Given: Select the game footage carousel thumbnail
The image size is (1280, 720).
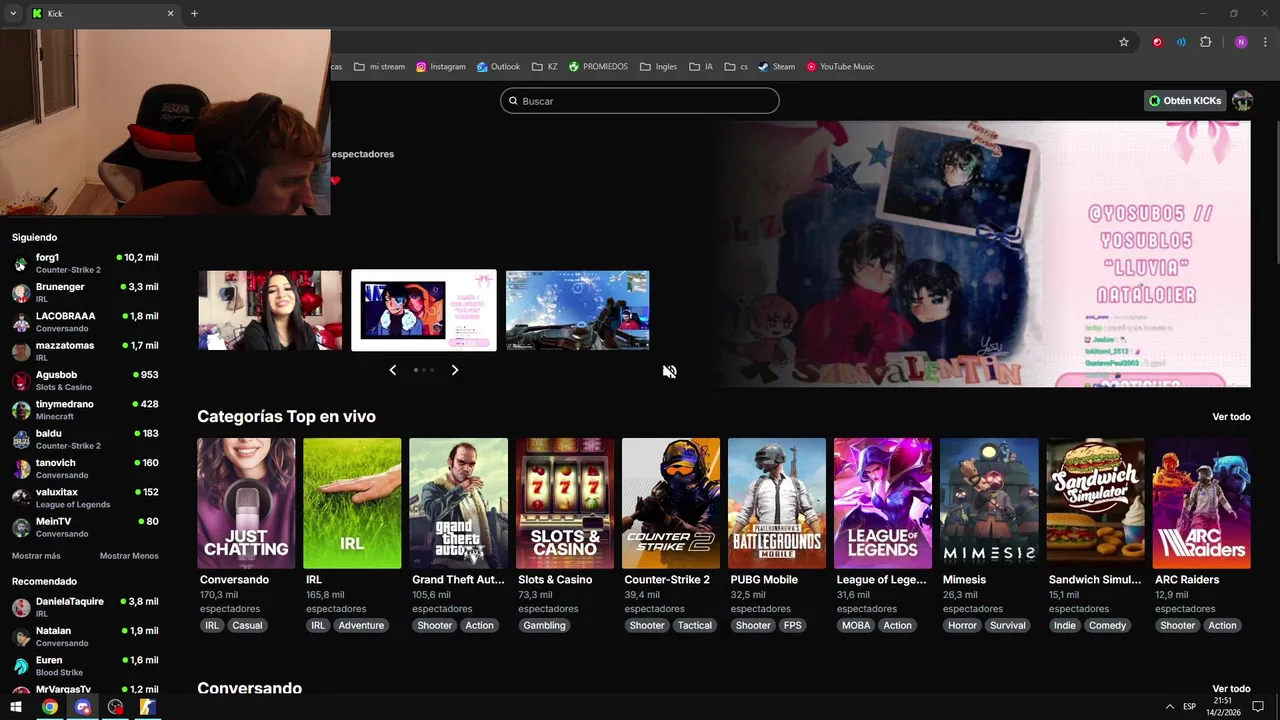Looking at the screenshot, I should [x=578, y=310].
